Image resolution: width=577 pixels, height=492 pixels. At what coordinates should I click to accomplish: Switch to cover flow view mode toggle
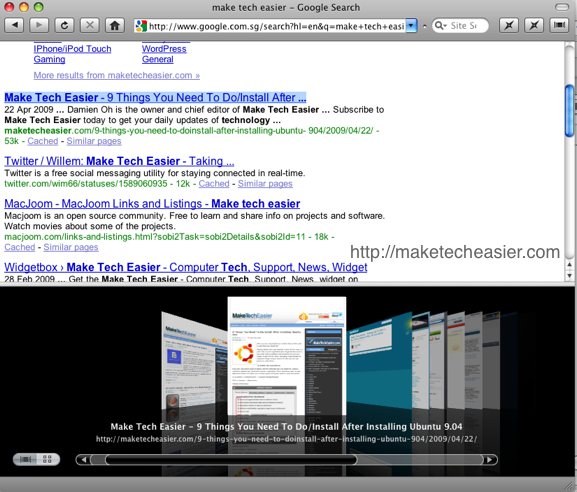(25, 459)
